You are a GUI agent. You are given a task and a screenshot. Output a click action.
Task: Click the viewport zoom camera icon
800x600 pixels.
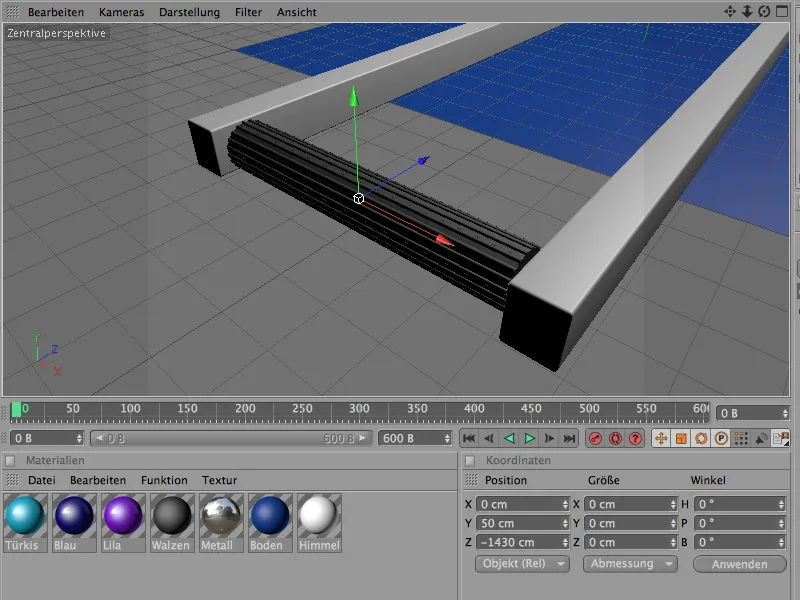[x=747, y=12]
